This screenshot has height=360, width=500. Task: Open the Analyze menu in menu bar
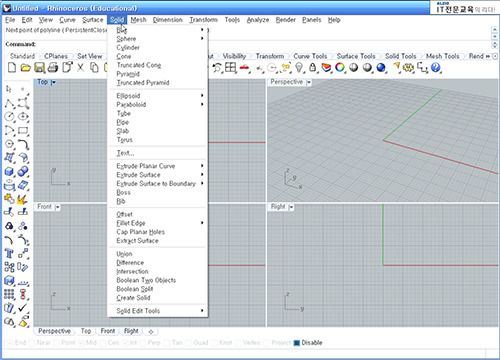point(258,20)
